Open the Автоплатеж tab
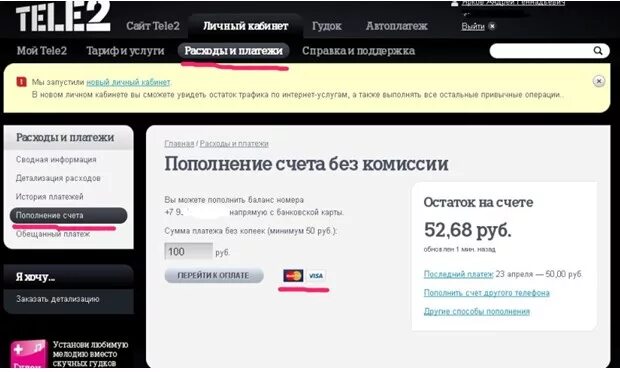This screenshot has width=620, height=372. point(397,26)
